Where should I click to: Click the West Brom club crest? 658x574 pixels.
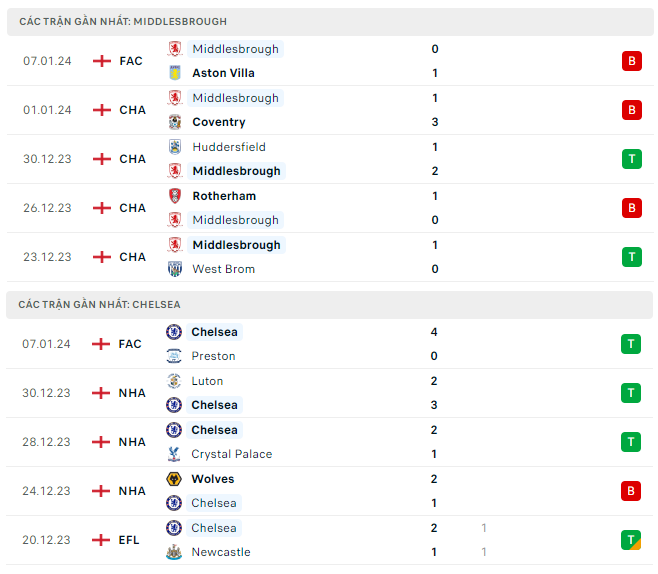[x=175, y=269]
